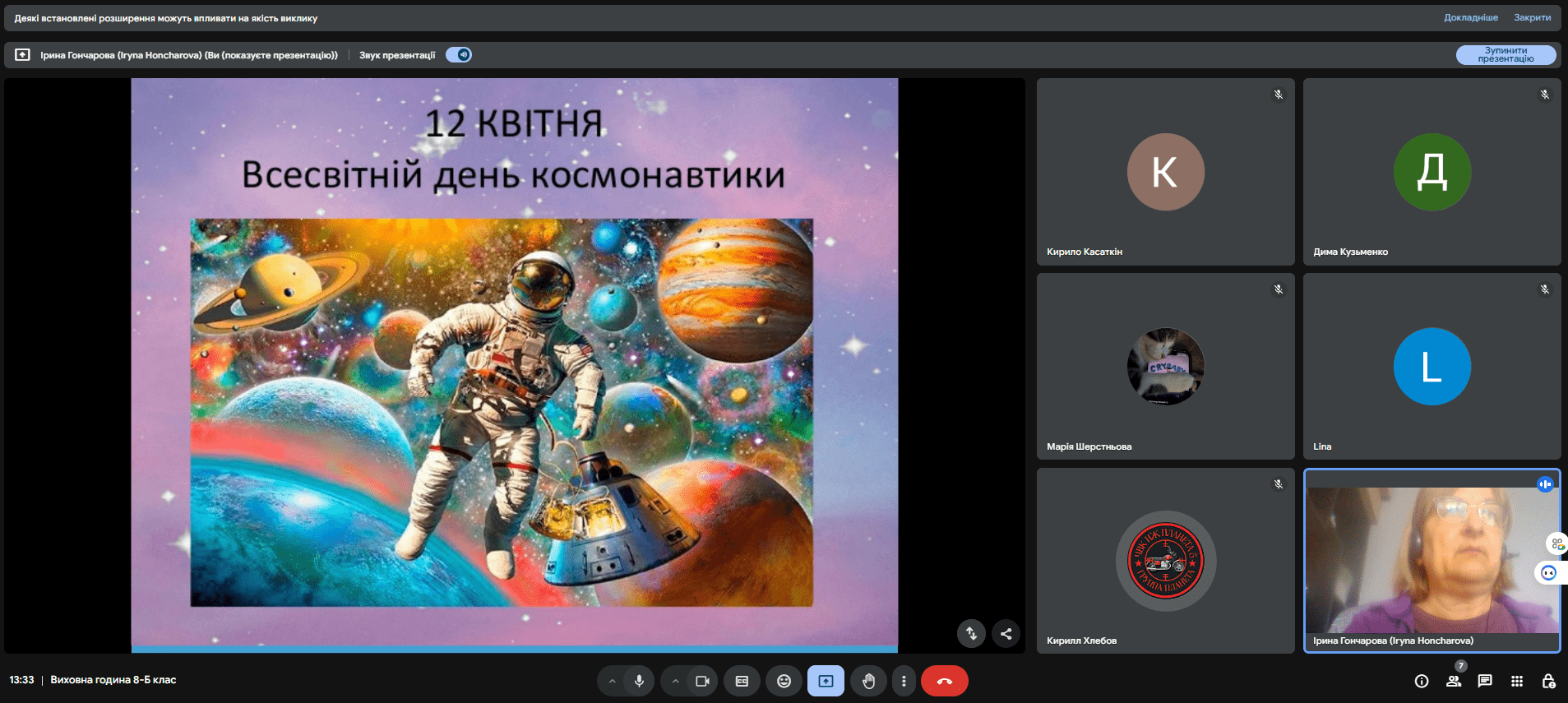Click the name label Кирило Касаткін
Image resolution: width=1568 pixels, height=703 pixels.
[1085, 252]
